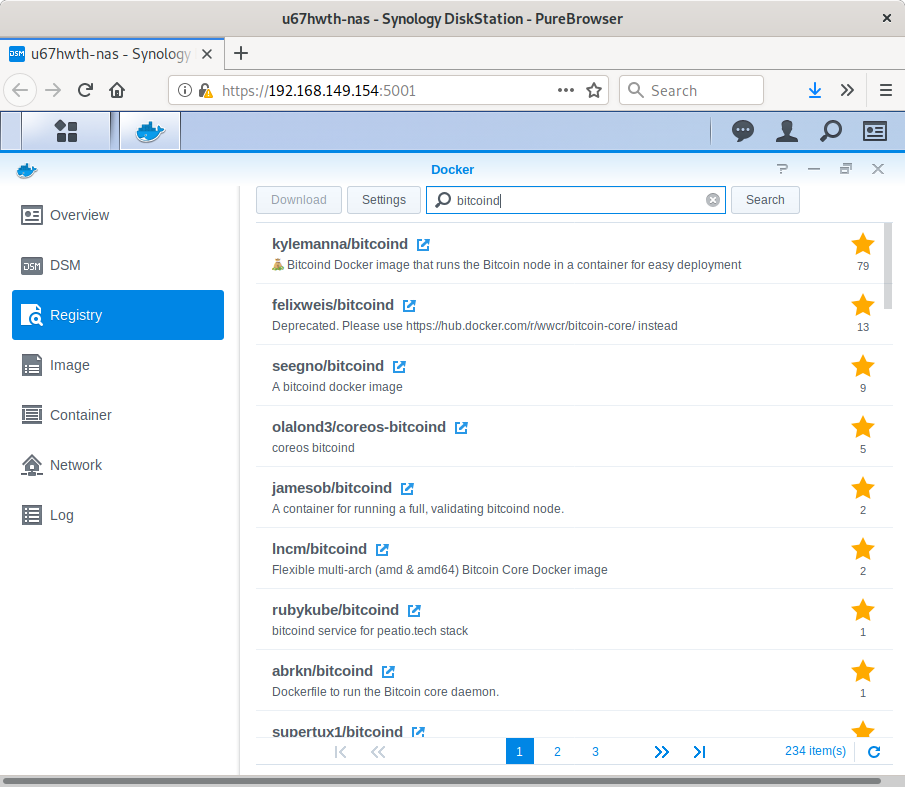905x787 pixels.
Task: Go to results page 3
Action: tap(595, 751)
